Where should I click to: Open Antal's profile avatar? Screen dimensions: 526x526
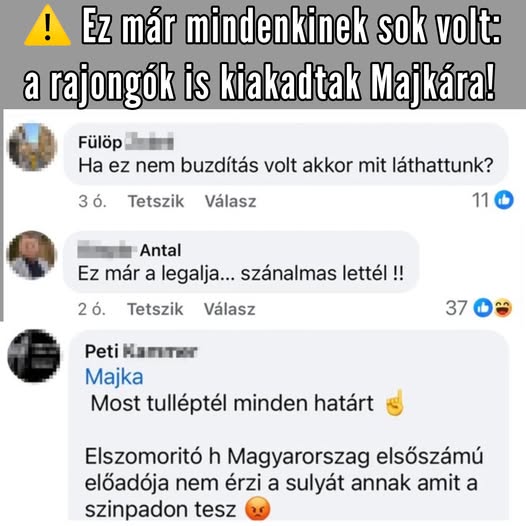tap(32, 255)
